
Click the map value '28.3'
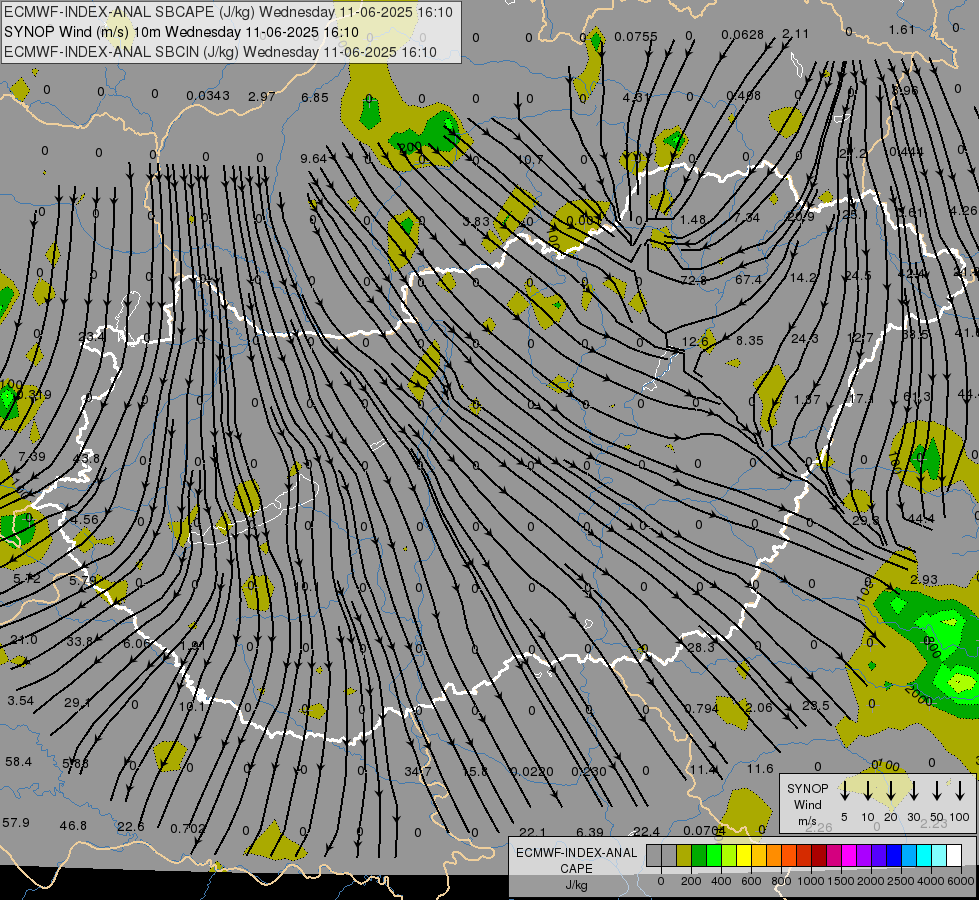(x=701, y=648)
